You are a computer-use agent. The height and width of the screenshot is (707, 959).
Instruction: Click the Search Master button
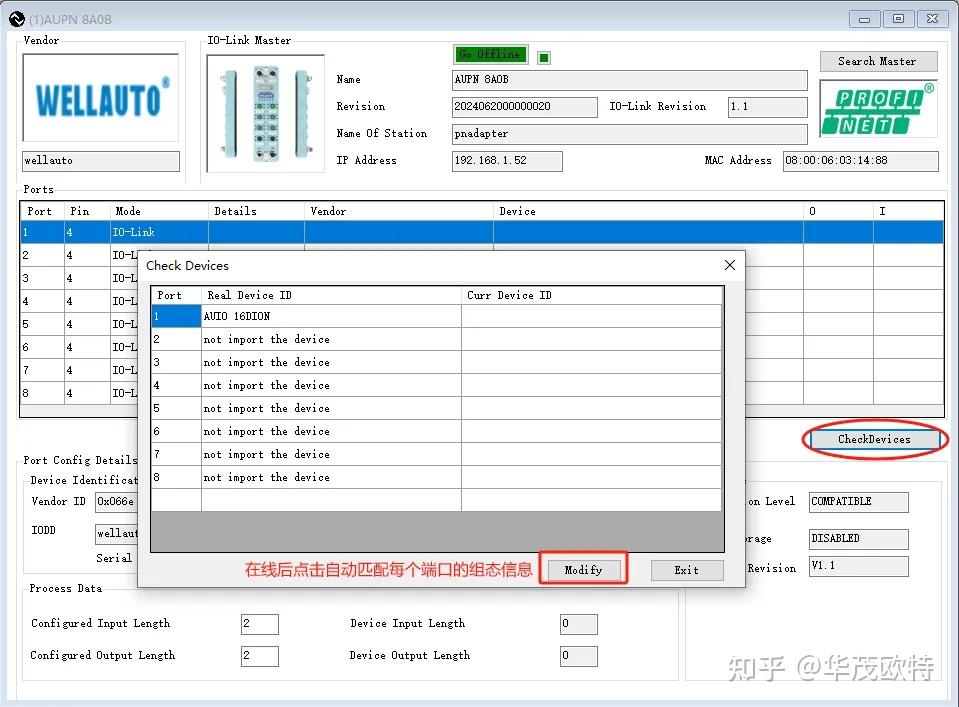click(x=878, y=61)
